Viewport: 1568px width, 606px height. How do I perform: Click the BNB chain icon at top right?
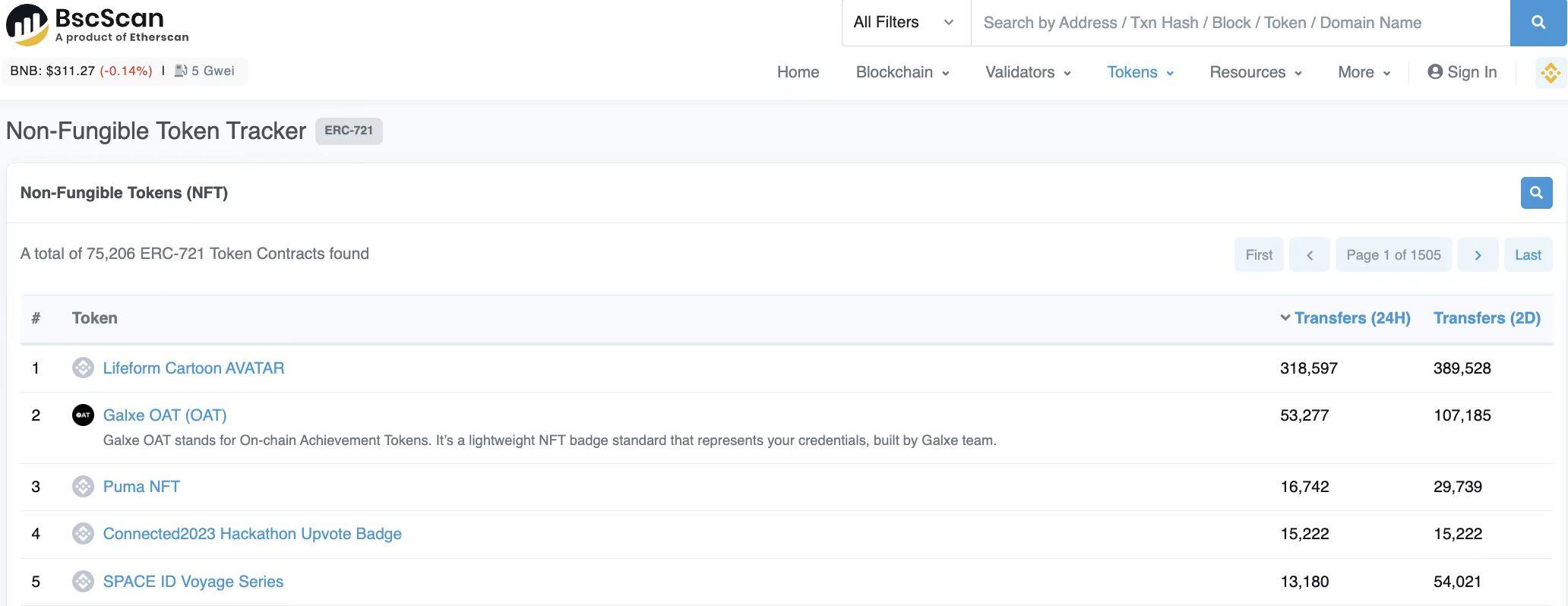(1550, 73)
